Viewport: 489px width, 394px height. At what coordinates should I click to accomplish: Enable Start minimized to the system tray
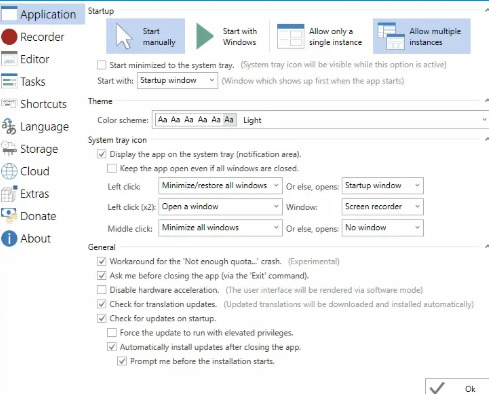(x=102, y=65)
